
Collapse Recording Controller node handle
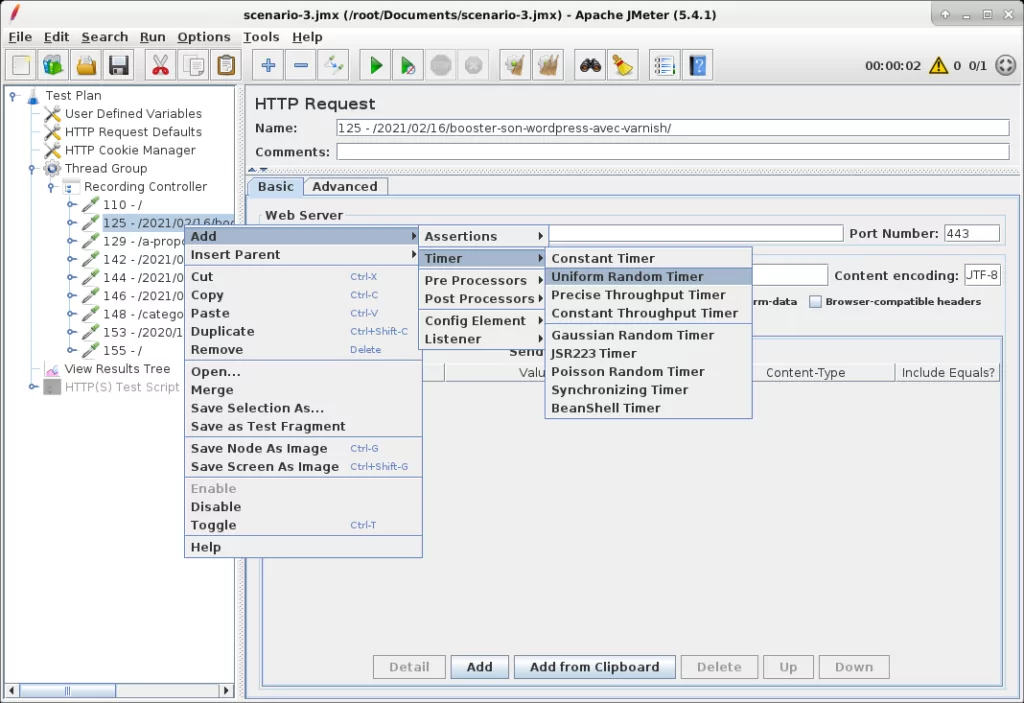coord(51,187)
